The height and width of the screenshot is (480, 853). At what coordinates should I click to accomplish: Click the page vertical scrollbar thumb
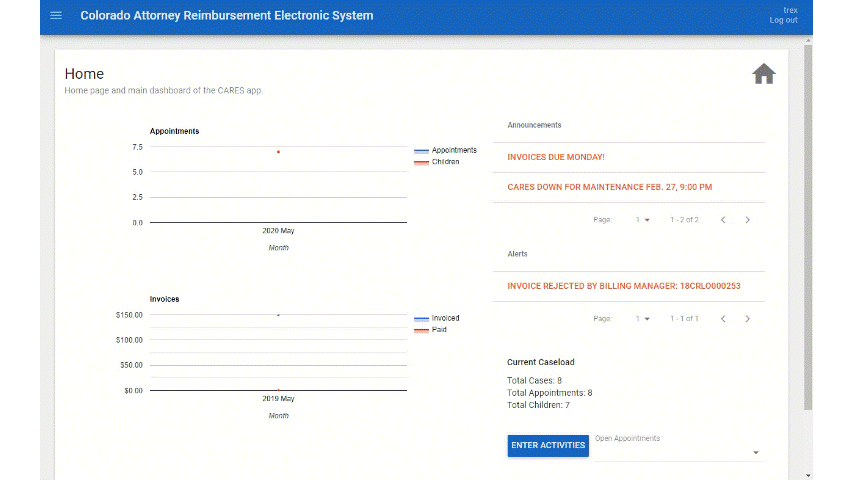pos(808,227)
